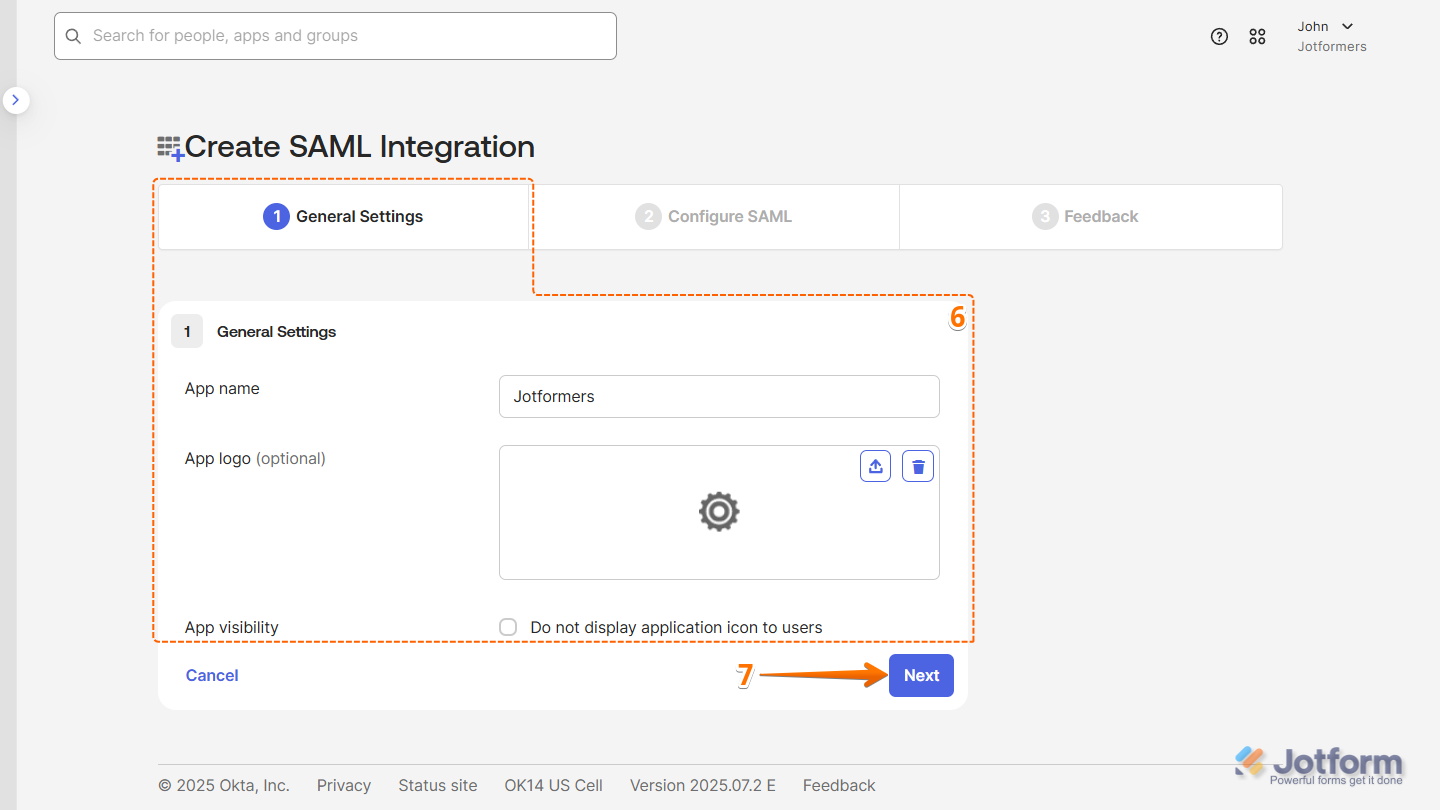Focus the App name input field
This screenshot has height=810, width=1440.
(x=719, y=396)
